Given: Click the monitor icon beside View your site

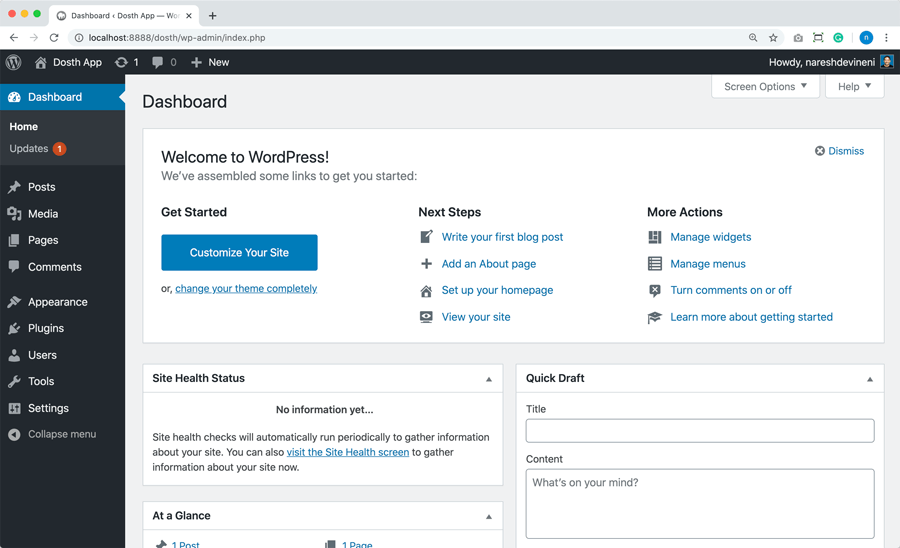Looking at the screenshot, I should [426, 317].
